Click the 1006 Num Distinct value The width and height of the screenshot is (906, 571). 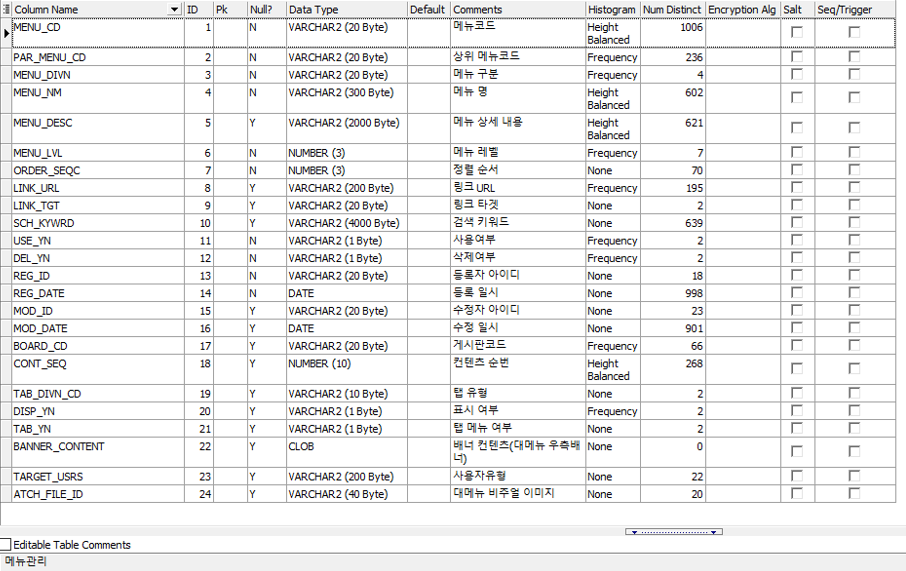tap(673, 33)
